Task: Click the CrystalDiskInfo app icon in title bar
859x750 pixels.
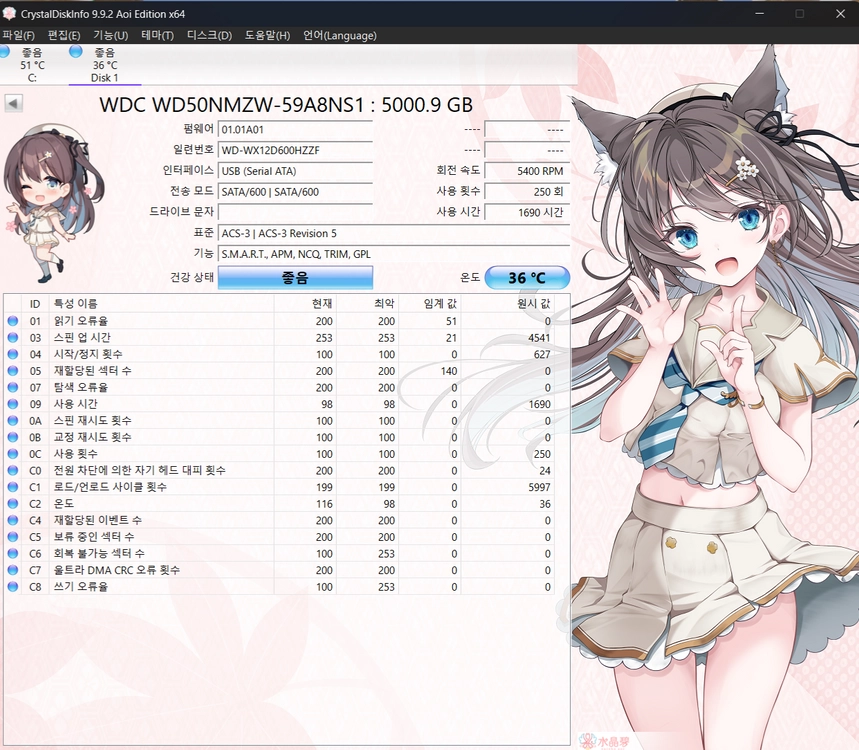Action: pyautogui.click(x=9, y=13)
